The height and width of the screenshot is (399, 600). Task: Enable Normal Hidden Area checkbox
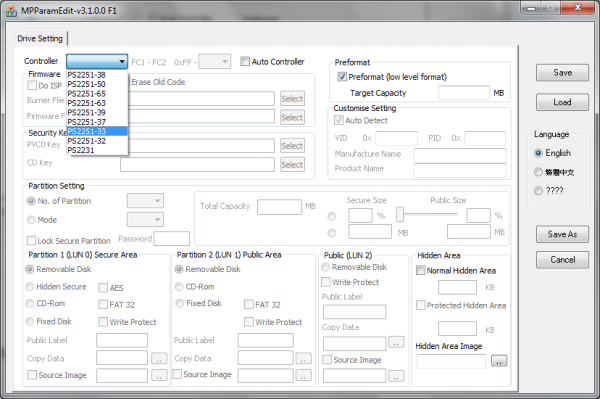pyautogui.click(x=421, y=270)
